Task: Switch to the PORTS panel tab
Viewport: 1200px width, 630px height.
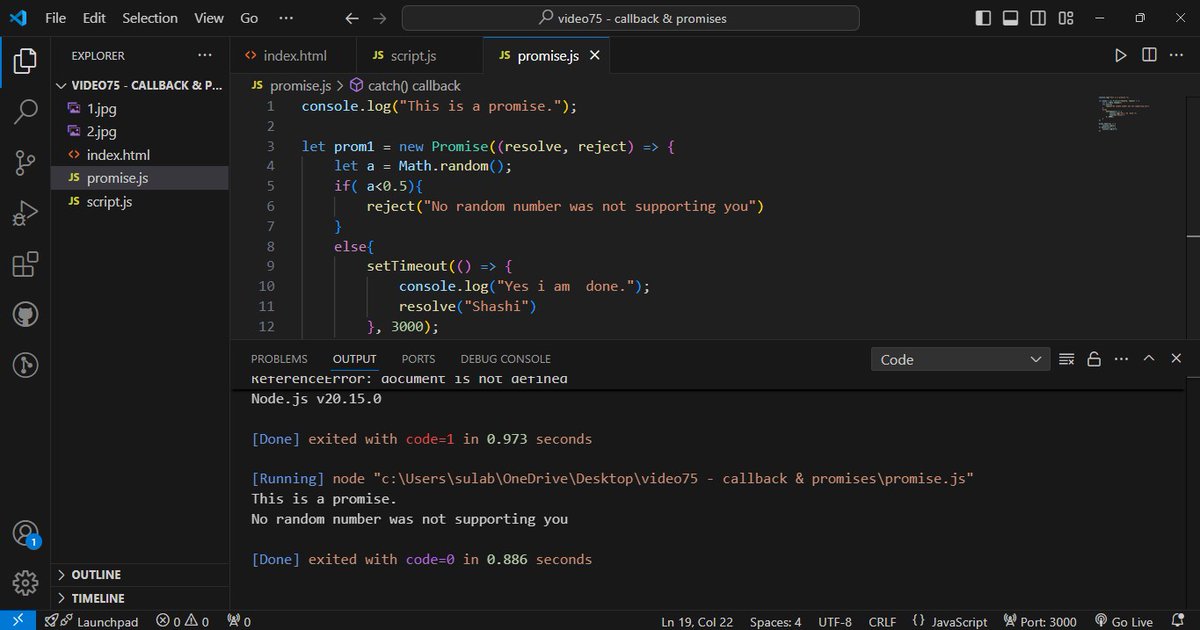Action: (x=418, y=359)
